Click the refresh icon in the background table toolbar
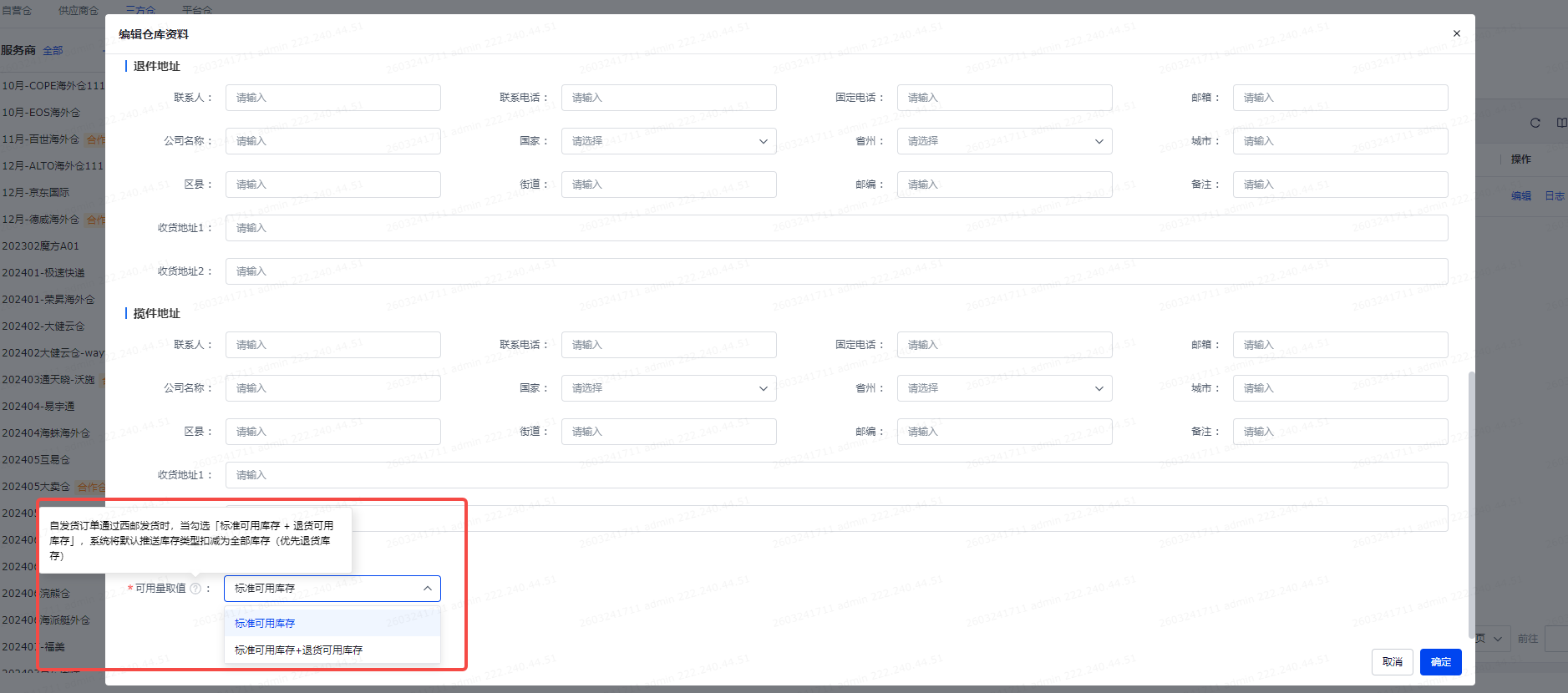Viewport: 1568px width, 693px height. (1535, 123)
